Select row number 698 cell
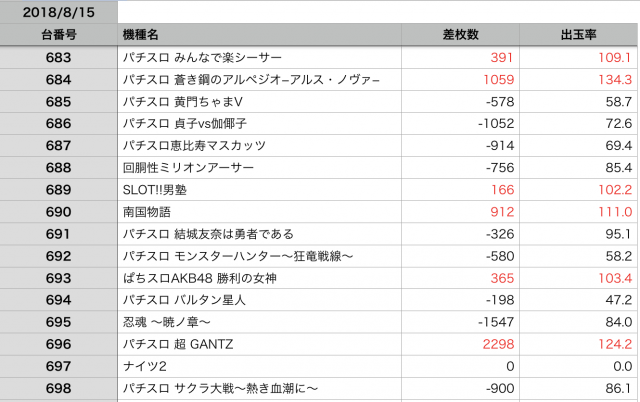 tap(58, 387)
